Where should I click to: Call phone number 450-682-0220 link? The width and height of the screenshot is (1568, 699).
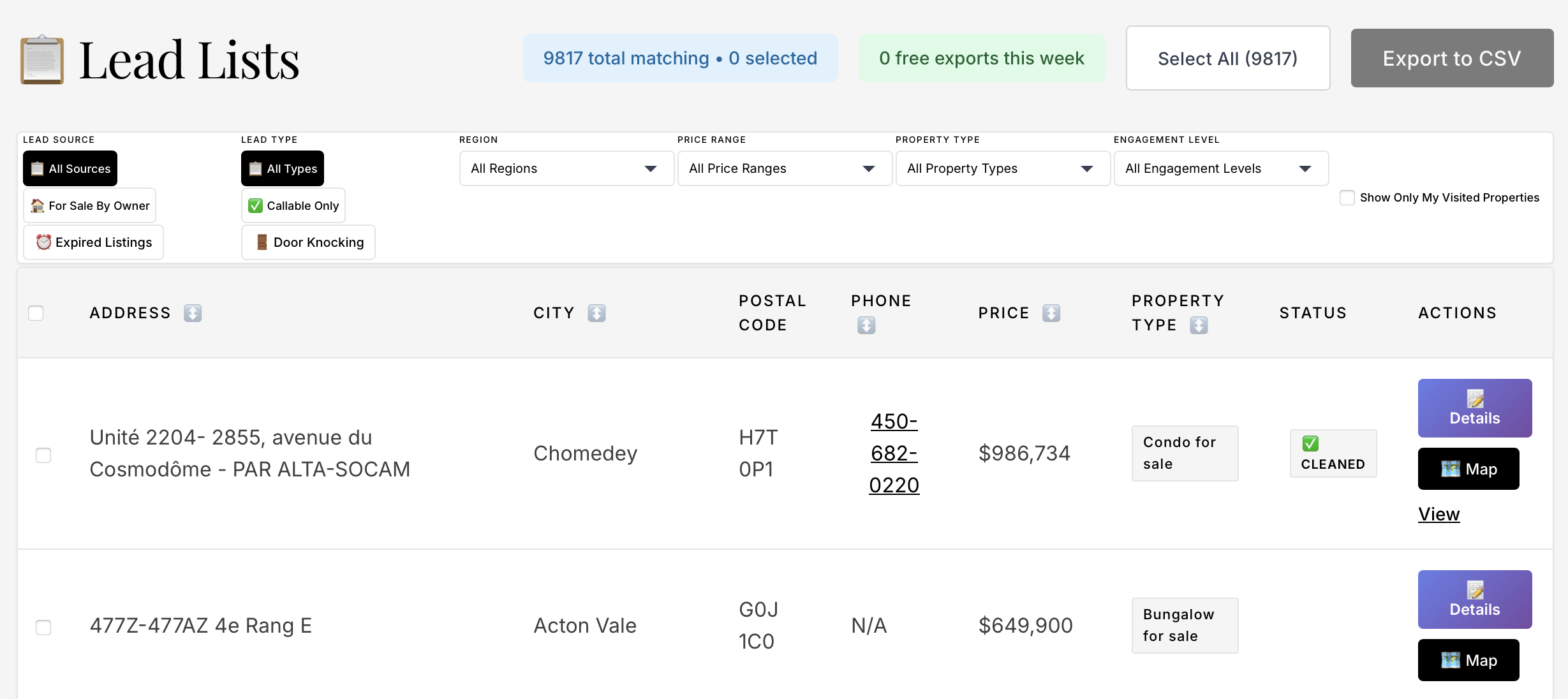click(894, 453)
